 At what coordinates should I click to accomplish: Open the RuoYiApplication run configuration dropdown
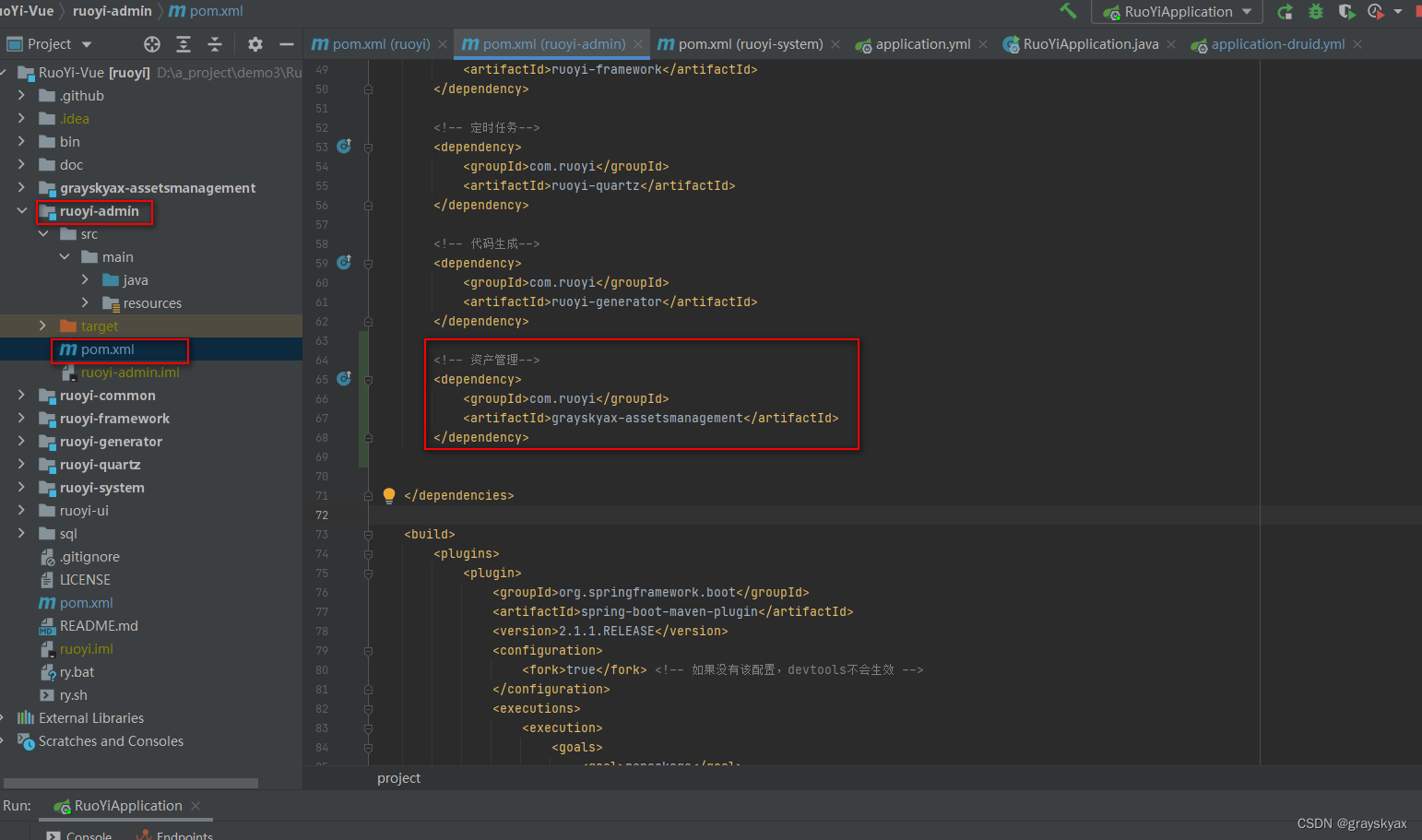click(x=1178, y=12)
